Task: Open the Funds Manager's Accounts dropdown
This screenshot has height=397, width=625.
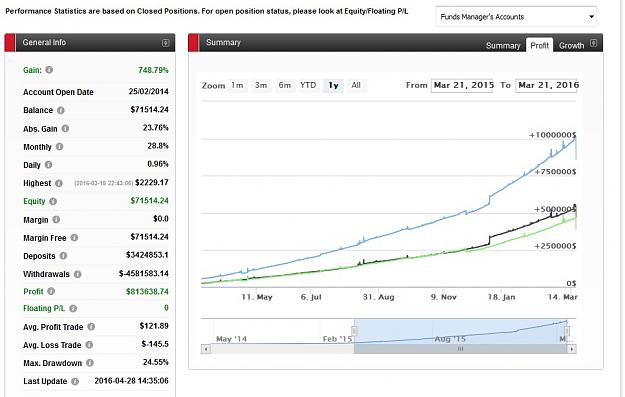Action: (x=516, y=17)
